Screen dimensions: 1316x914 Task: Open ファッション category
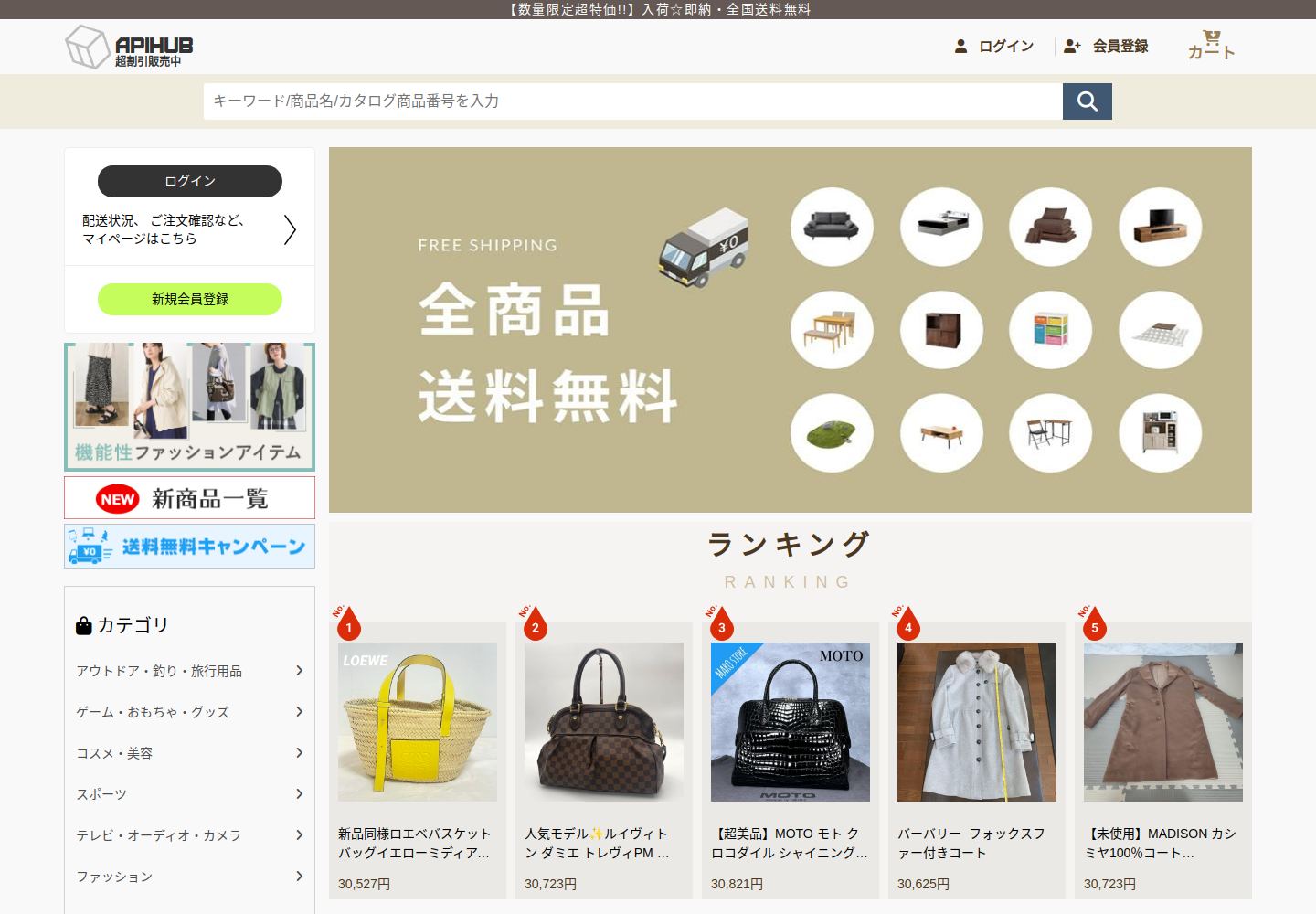(x=114, y=877)
